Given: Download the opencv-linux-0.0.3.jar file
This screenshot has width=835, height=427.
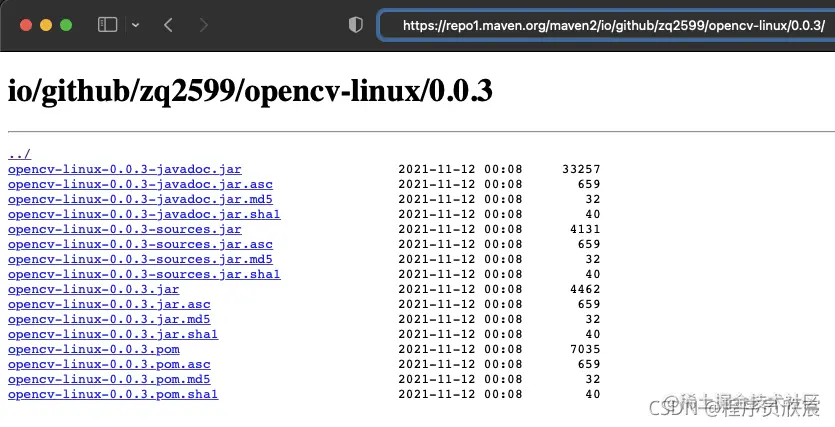Looking at the screenshot, I should coord(94,289).
